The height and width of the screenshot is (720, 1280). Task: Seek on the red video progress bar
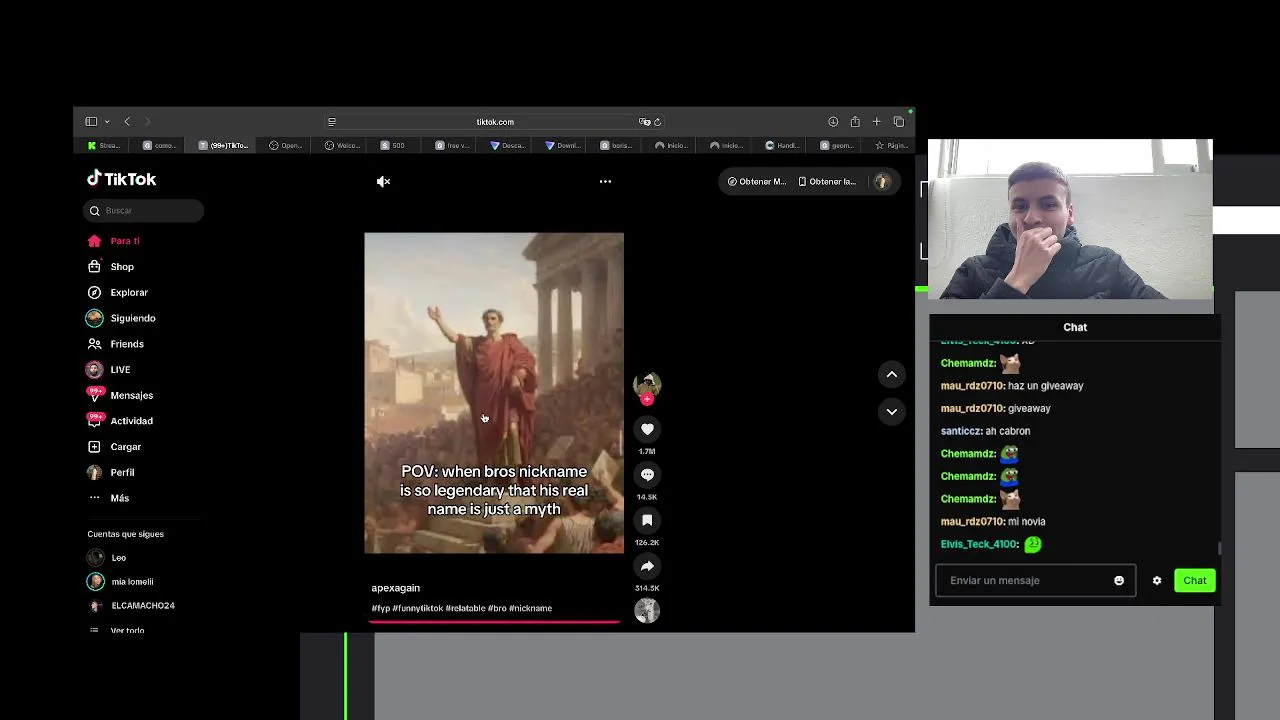pos(494,621)
